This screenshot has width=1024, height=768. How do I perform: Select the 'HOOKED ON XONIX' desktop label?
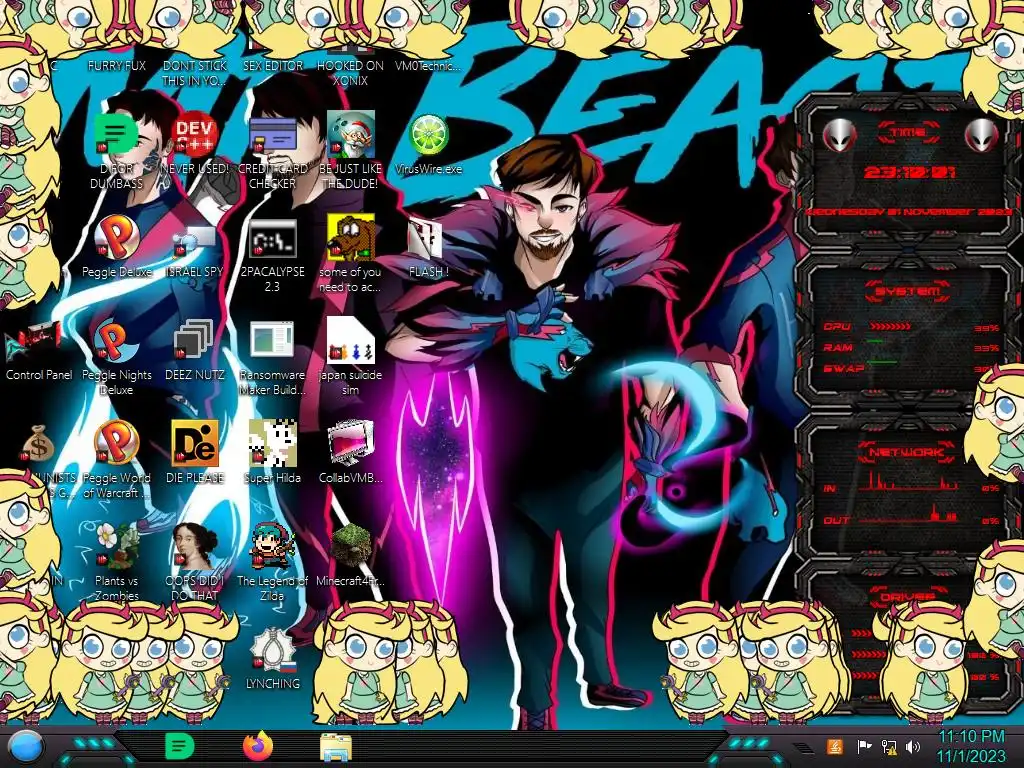(x=350, y=73)
